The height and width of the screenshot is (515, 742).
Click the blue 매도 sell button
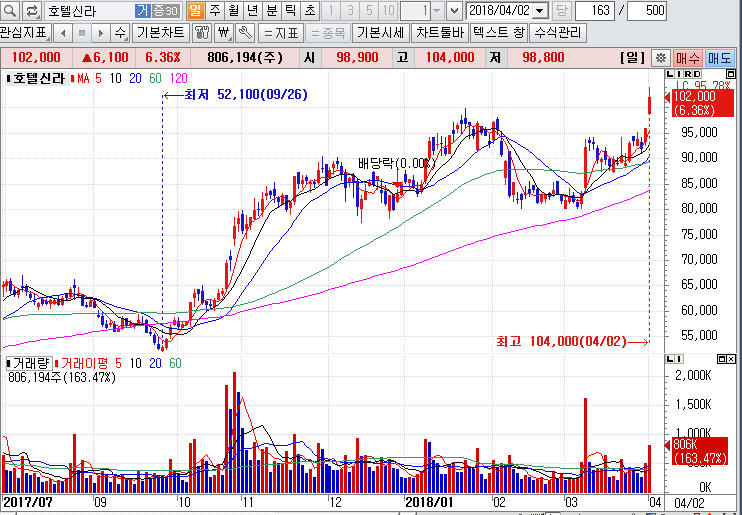[x=720, y=58]
